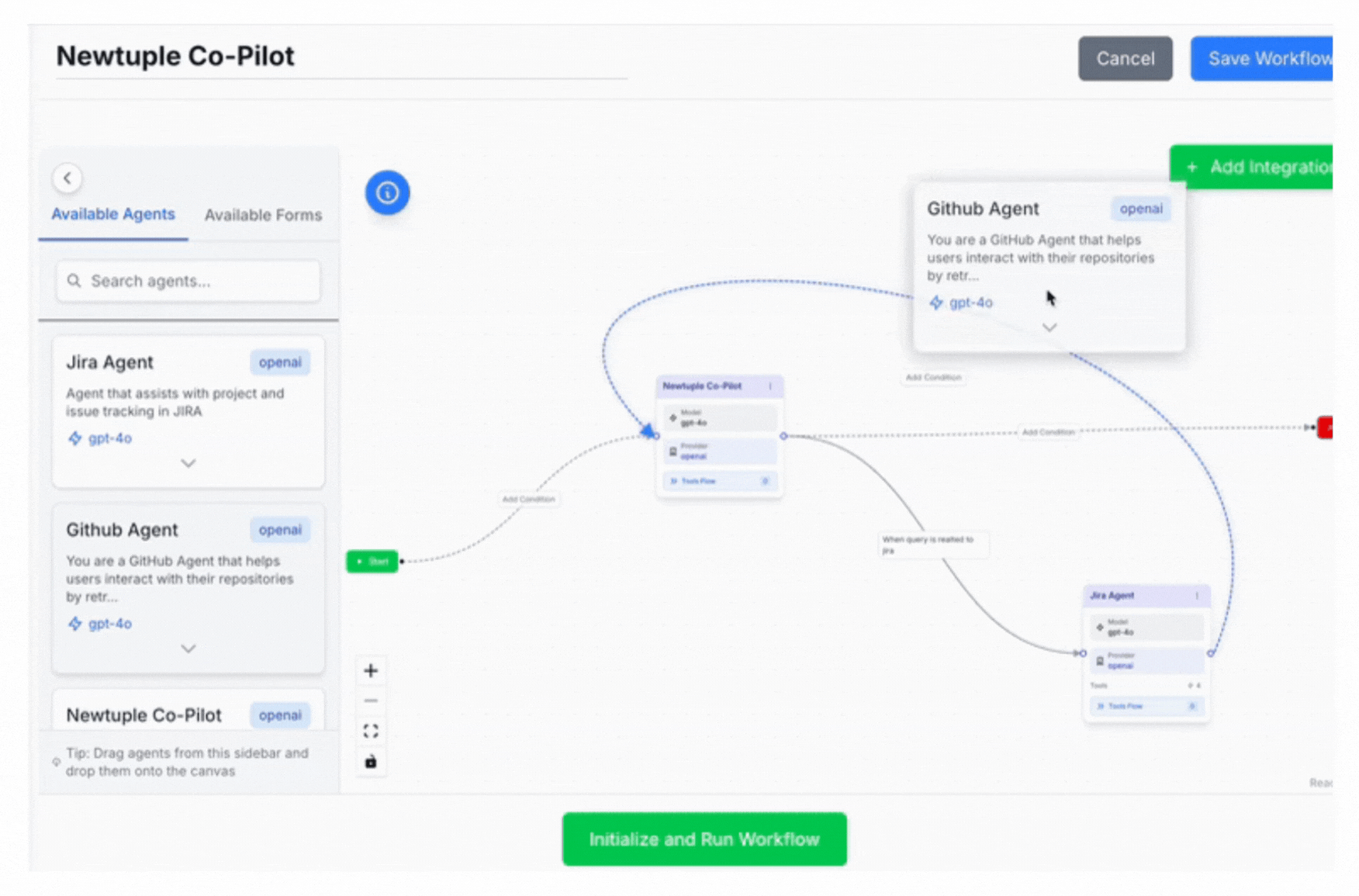
Task: Switch to Available Forms tab
Action: point(263,215)
